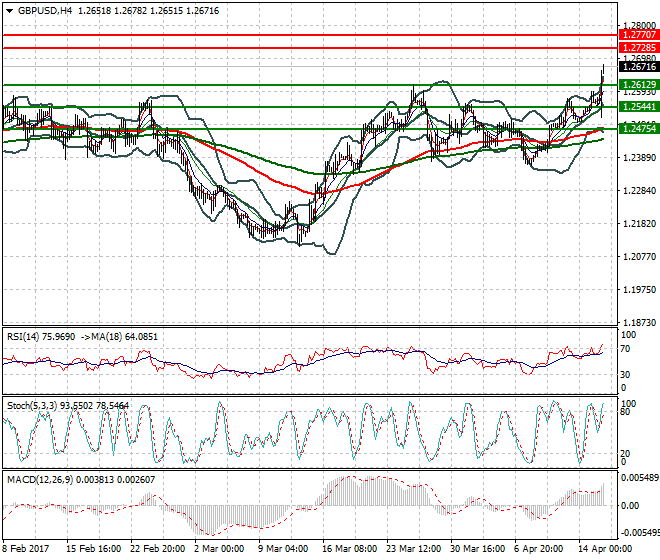Screen dimensions: 660x560
Task: Click the black current price label 1.26716
Action: tap(639, 67)
